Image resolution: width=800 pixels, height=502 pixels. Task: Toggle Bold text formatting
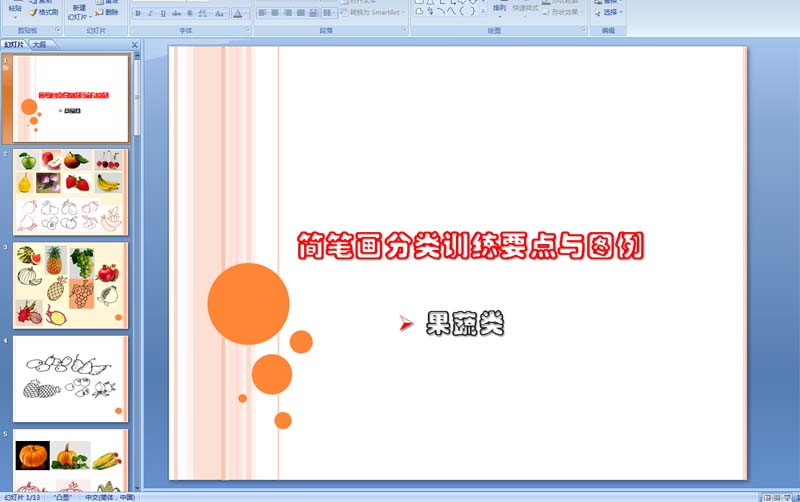tap(138, 14)
